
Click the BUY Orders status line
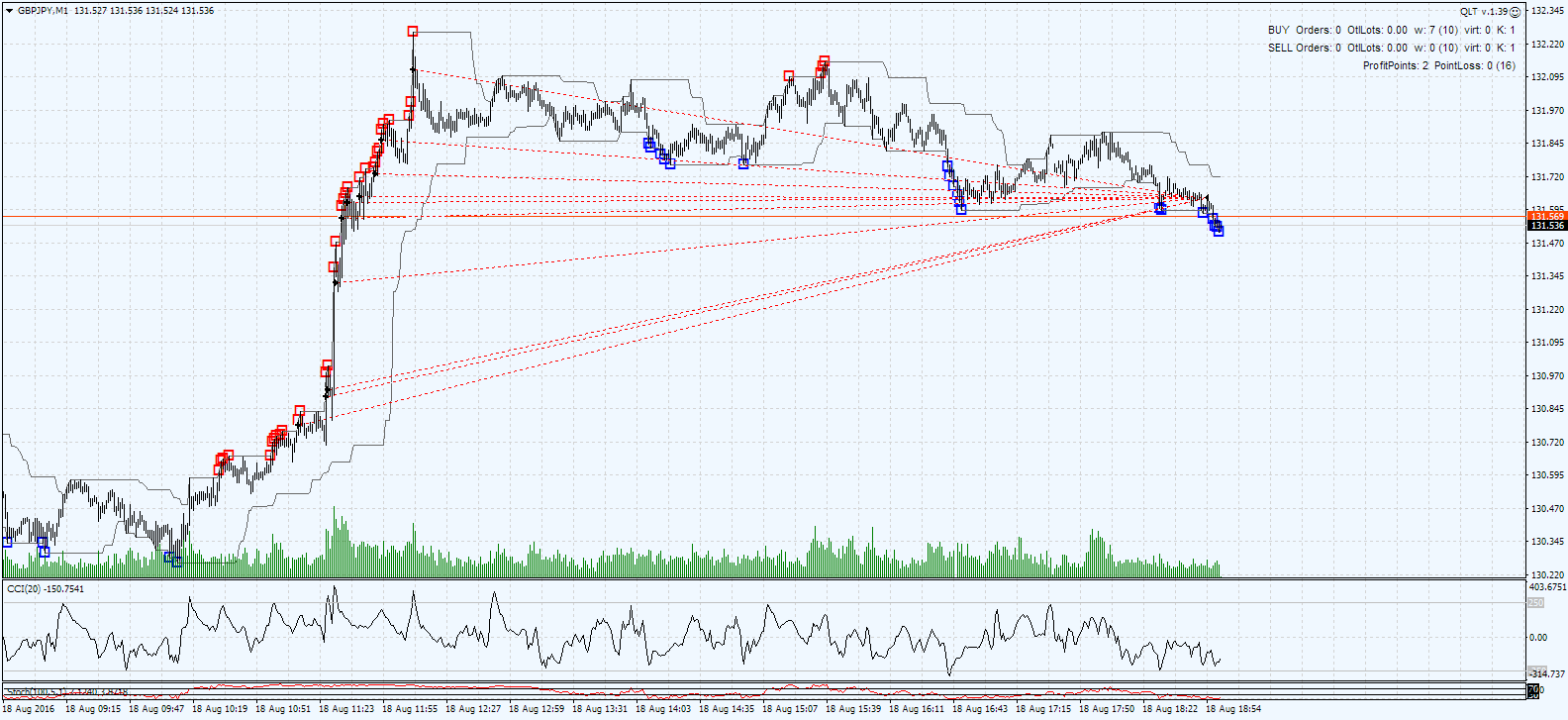click(x=1392, y=30)
